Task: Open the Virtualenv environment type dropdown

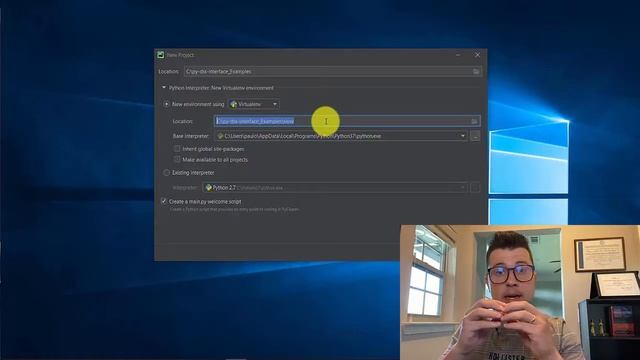Action: click(x=253, y=104)
